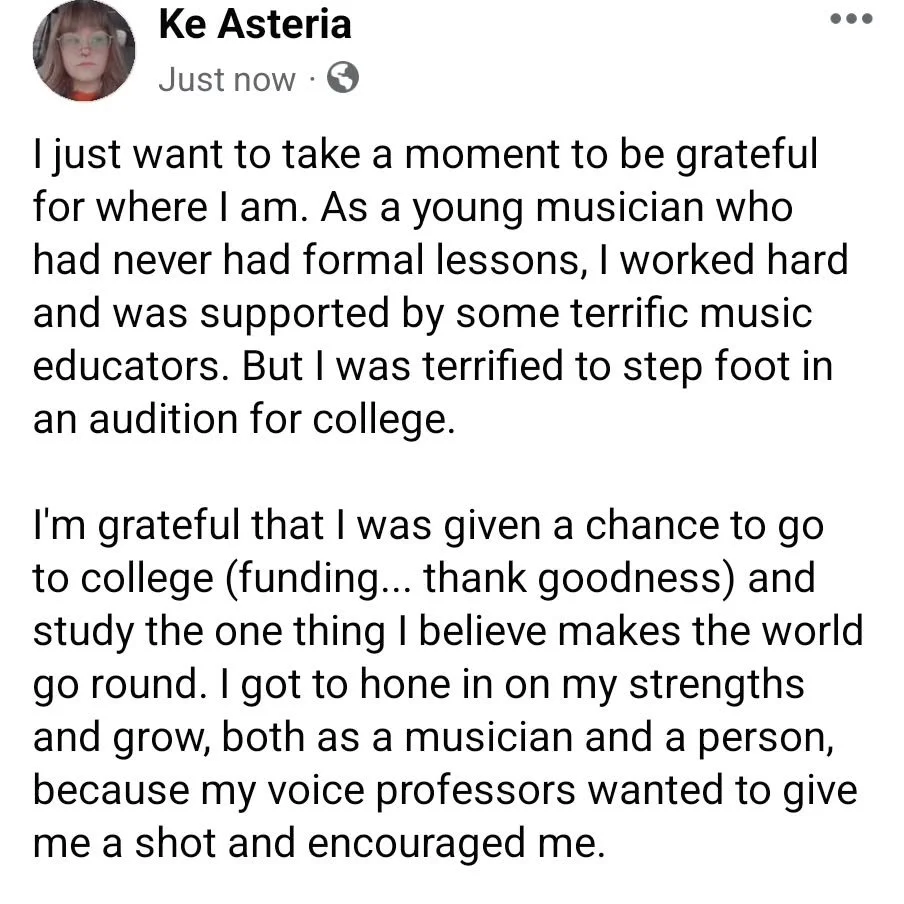Viewport: 904px width, 904px height.
Task: Open the Ke Asteria profile name link
Action: 255,24
